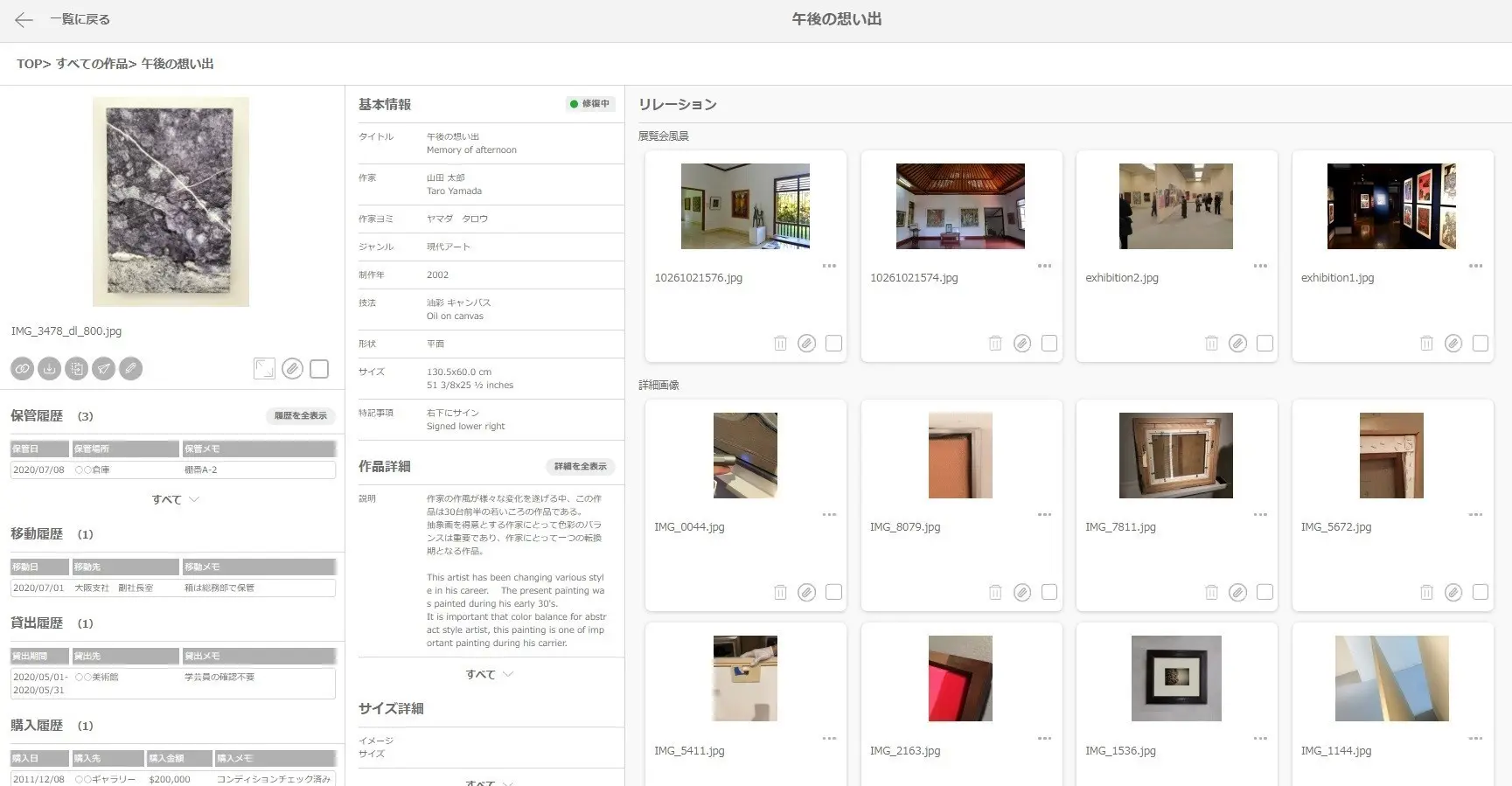Click paperclip icon on exhibition2.jpg card
The height and width of the screenshot is (786, 1512).
click(x=1238, y=344)
